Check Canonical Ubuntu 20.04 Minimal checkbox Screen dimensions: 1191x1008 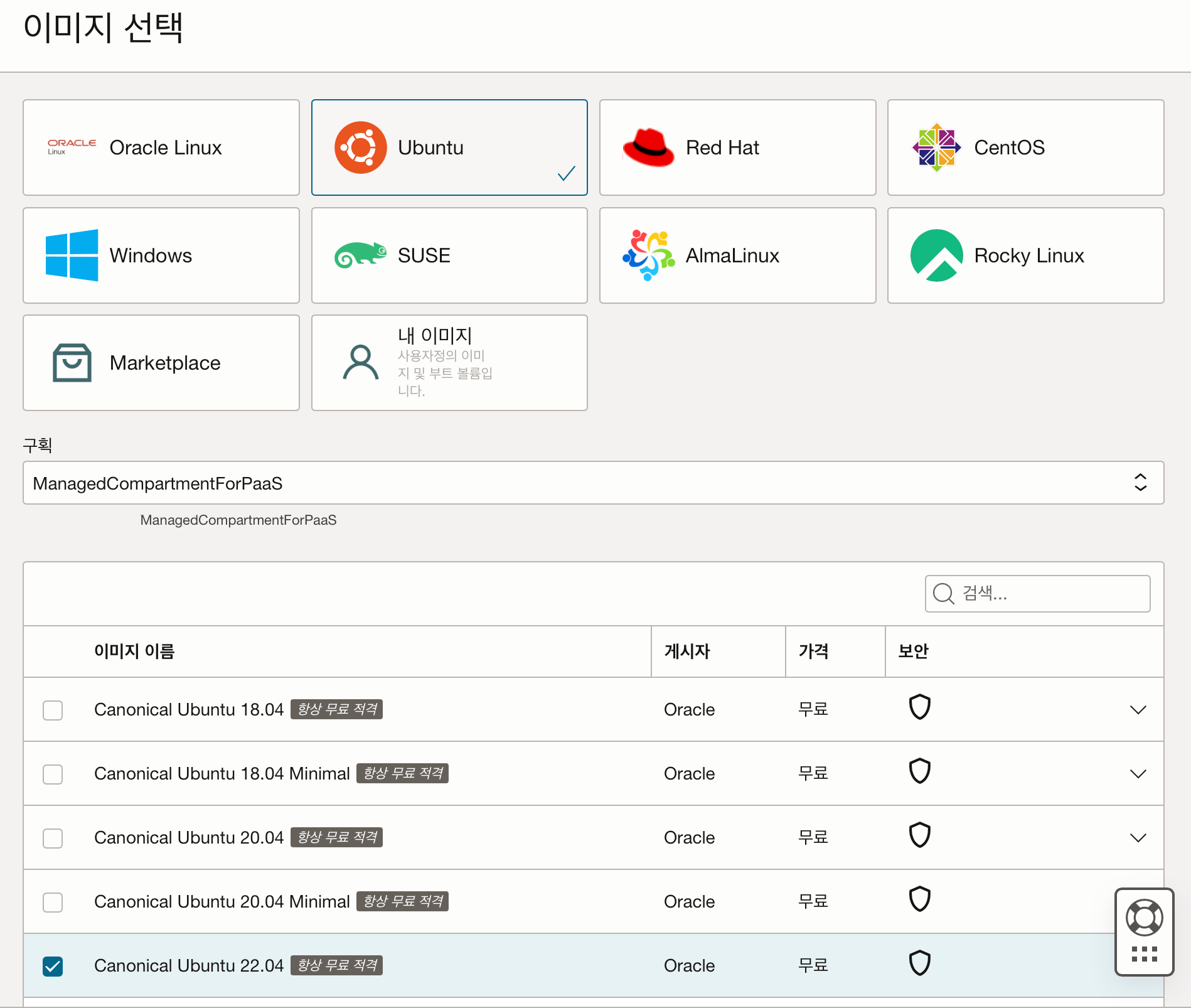point(53,902)
